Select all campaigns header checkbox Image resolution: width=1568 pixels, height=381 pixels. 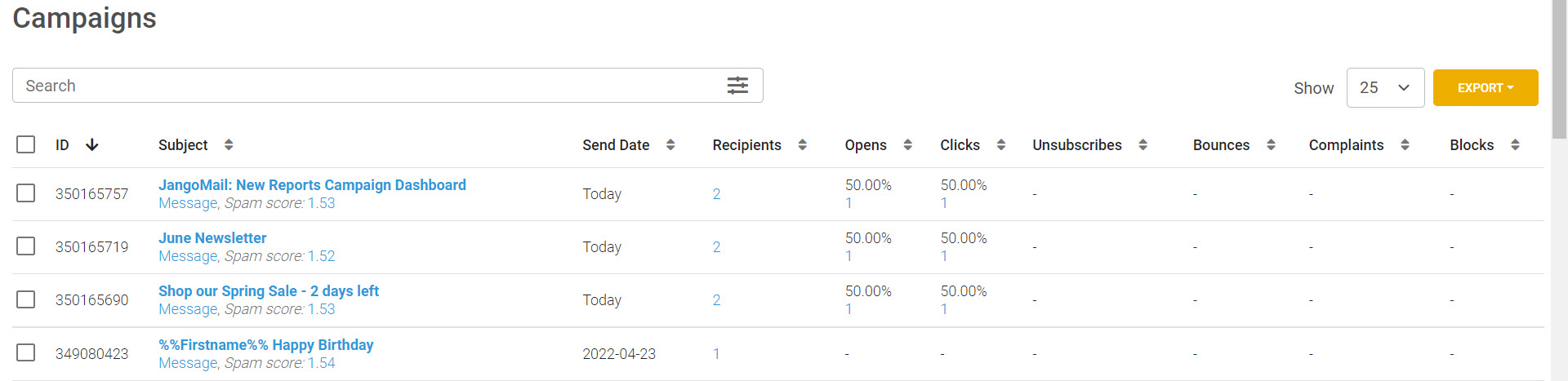point(26,144)
